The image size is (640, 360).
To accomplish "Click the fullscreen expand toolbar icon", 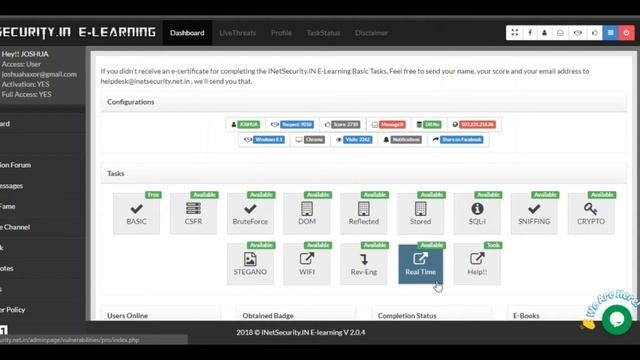I will (514, 33).
